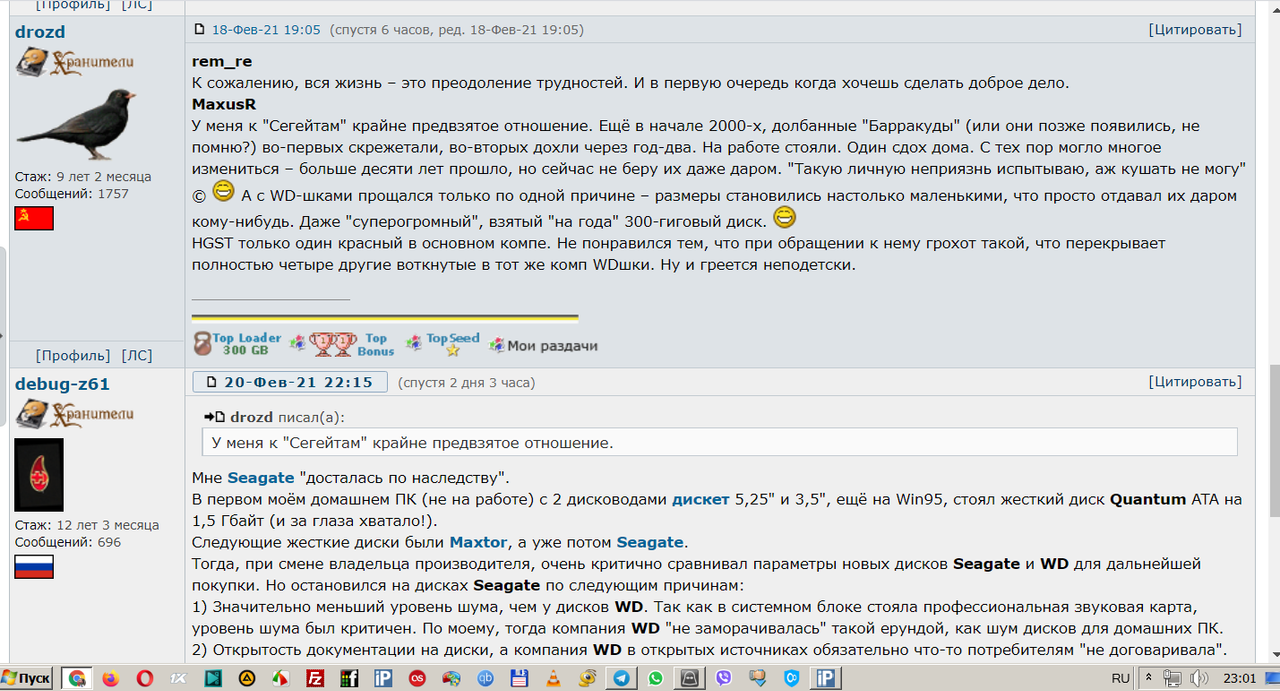Open Opera browser in taskbar
Viewport: 1280px width, 691px height.
(x=145, y=678)
